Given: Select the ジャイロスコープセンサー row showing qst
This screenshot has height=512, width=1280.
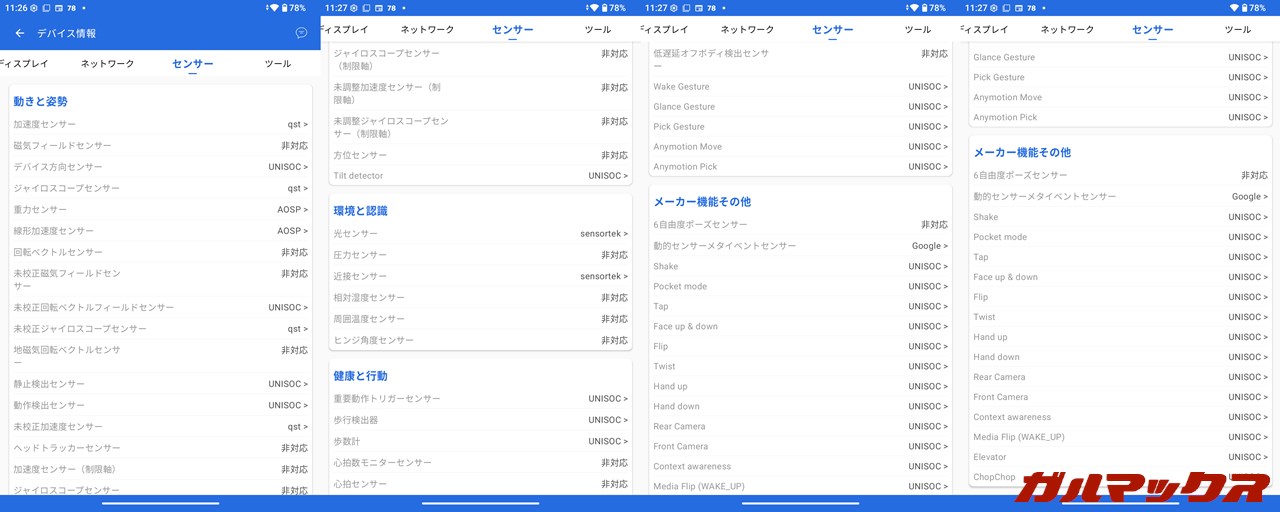Looking at the screenshot, I should coord(160,188).
